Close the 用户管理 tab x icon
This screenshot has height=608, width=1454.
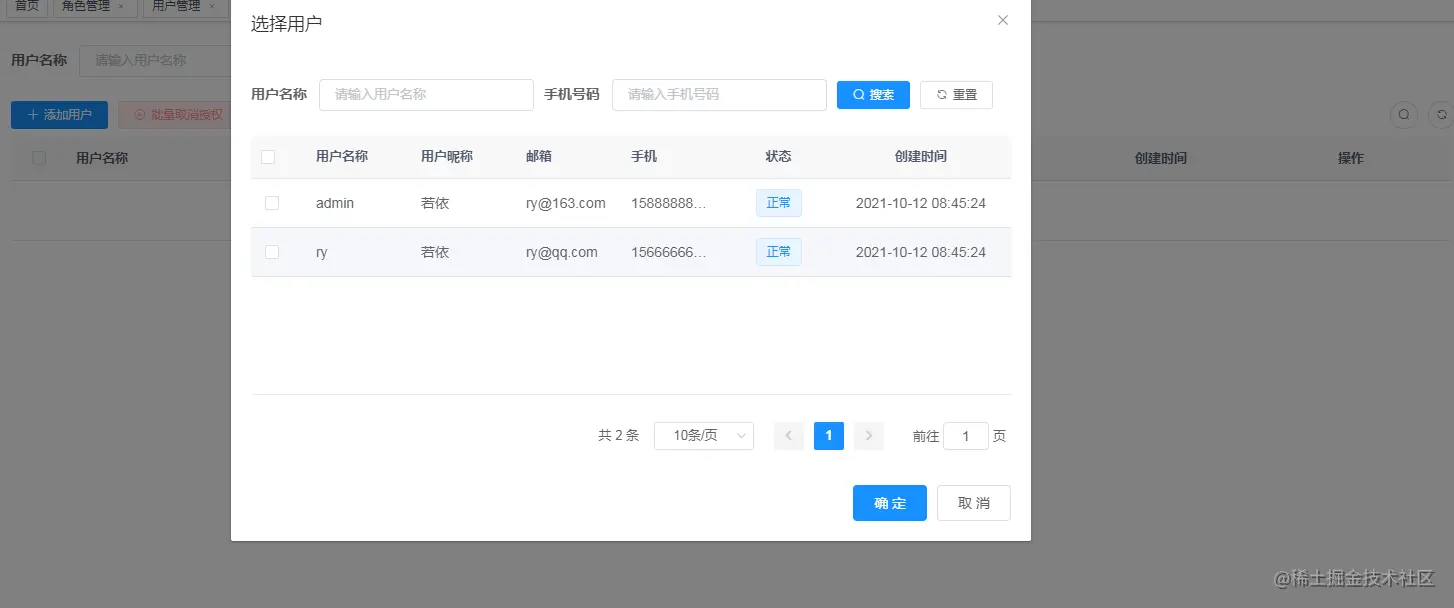tap(211, 7)
